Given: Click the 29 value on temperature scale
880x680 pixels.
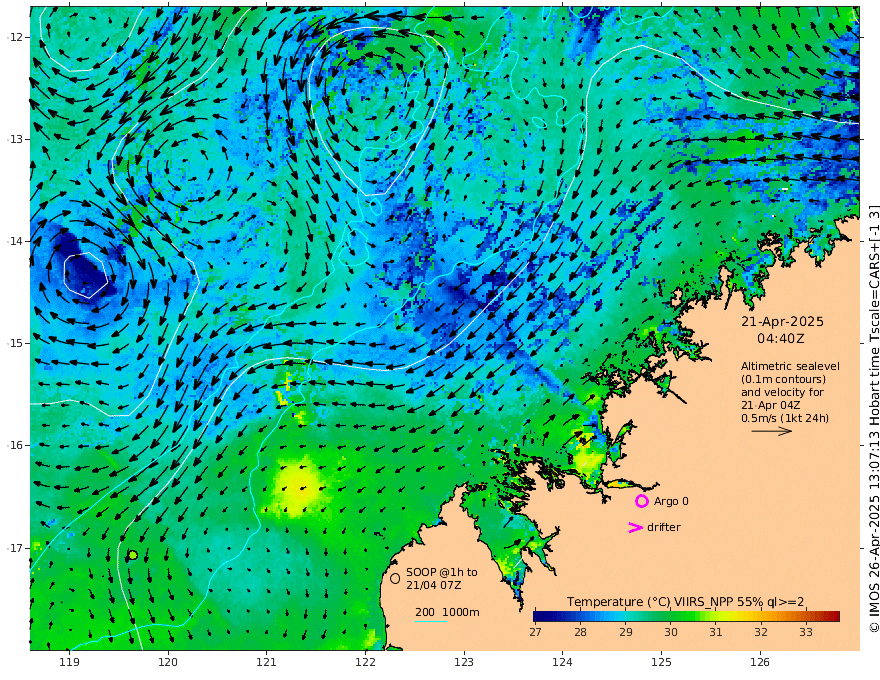Looking at the screenshot, I should [626, 632].
